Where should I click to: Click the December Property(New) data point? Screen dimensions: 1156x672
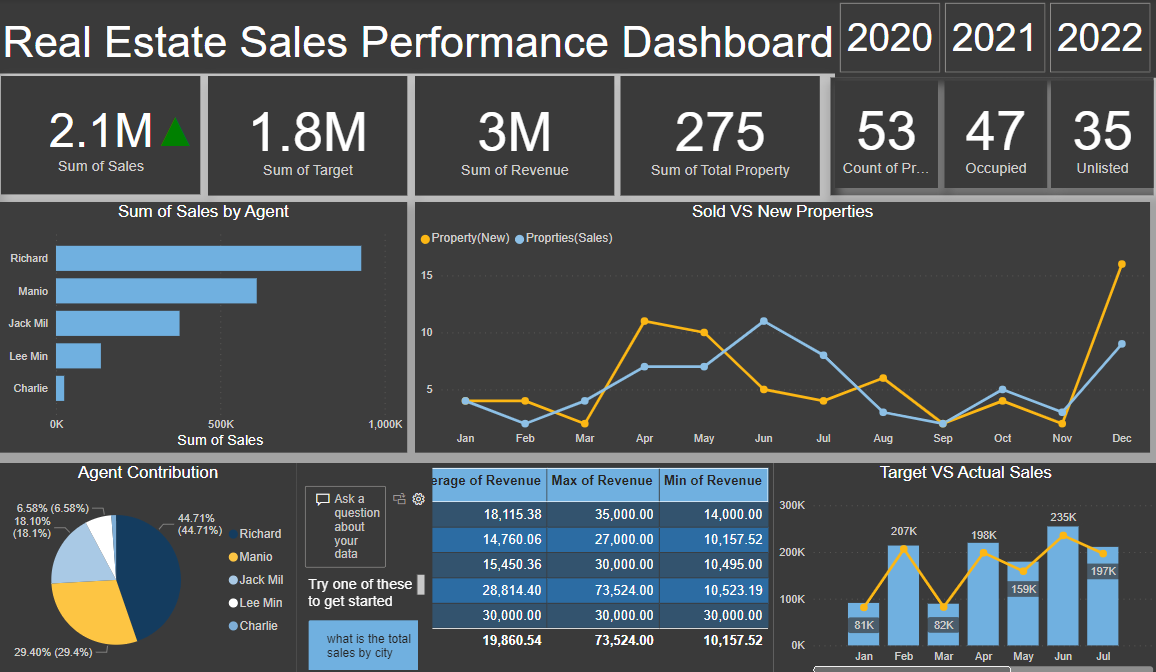tap(1121, 264)
